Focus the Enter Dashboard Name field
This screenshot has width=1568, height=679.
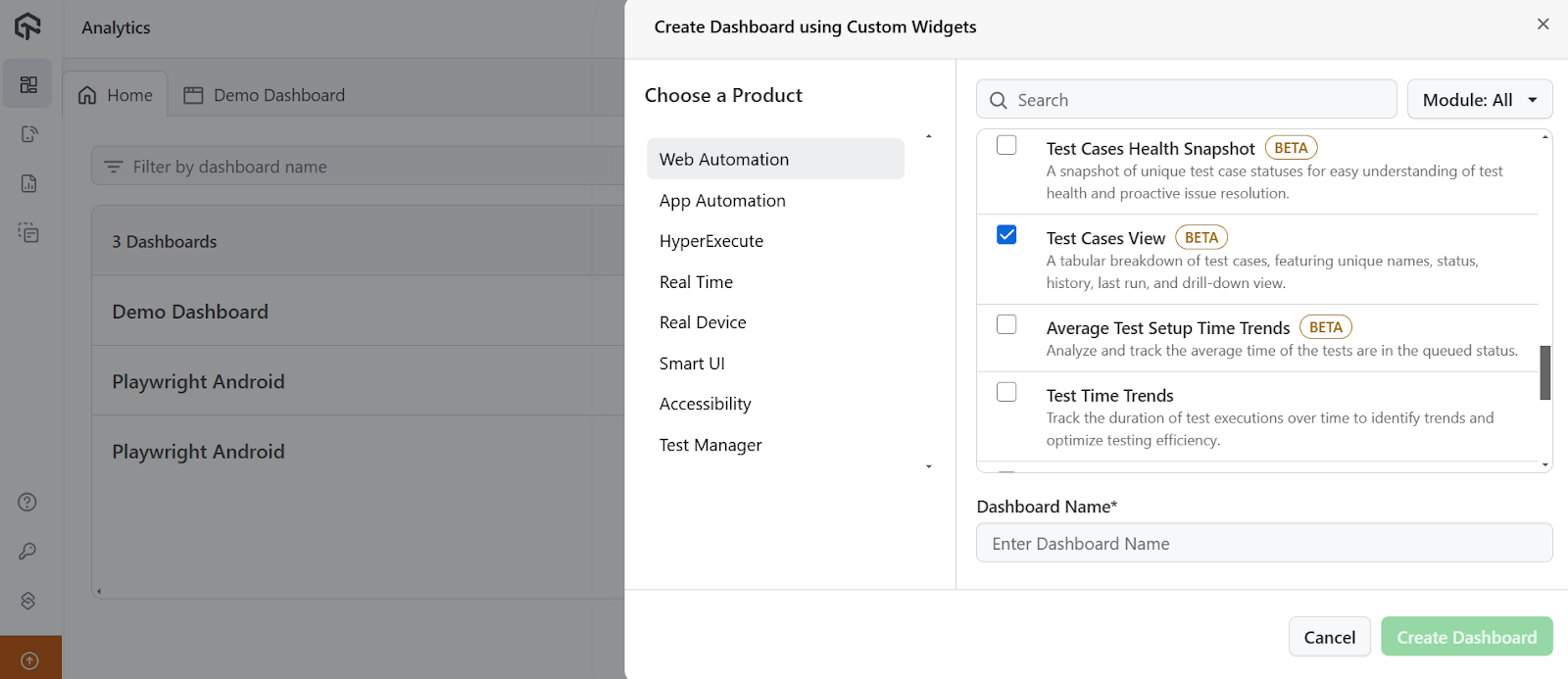click(x=1264, y=543)
